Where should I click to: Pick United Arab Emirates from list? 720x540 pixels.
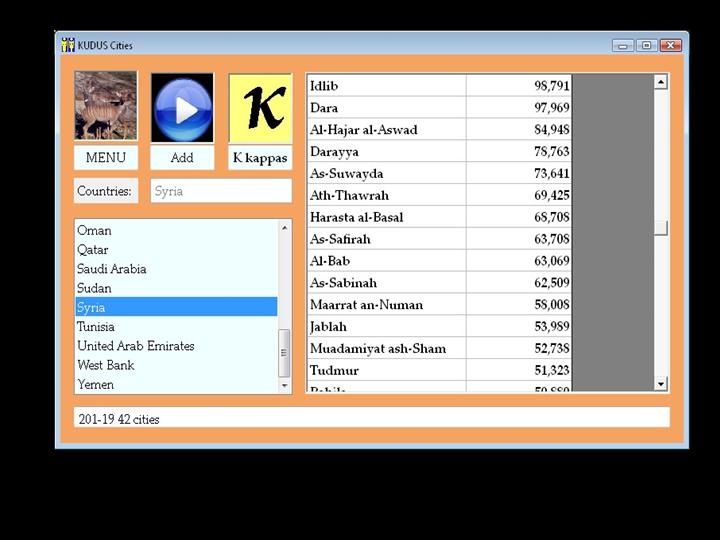point(136,346)
